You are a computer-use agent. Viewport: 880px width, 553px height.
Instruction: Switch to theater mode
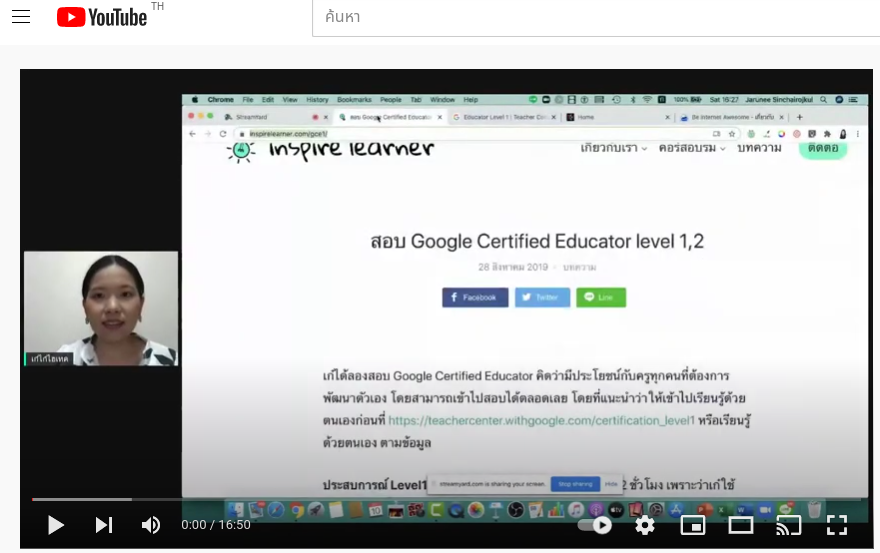pos(741,525)
